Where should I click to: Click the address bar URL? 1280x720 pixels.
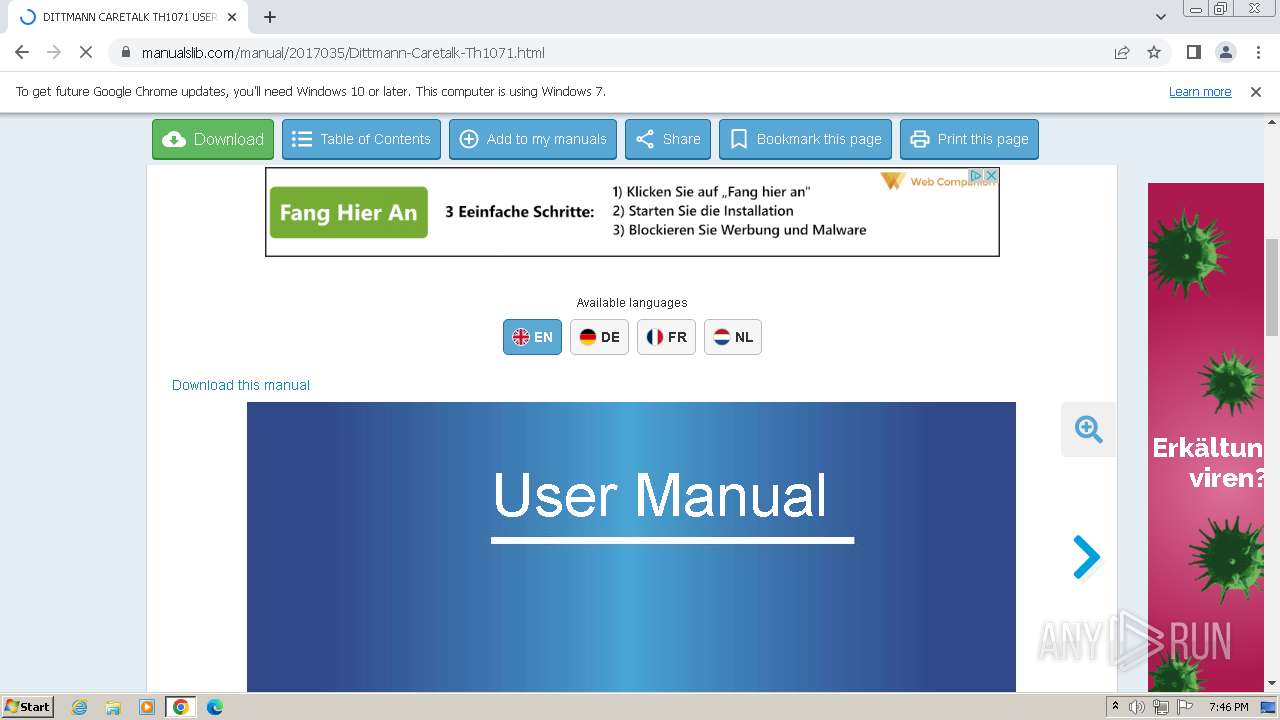(343, 53)
